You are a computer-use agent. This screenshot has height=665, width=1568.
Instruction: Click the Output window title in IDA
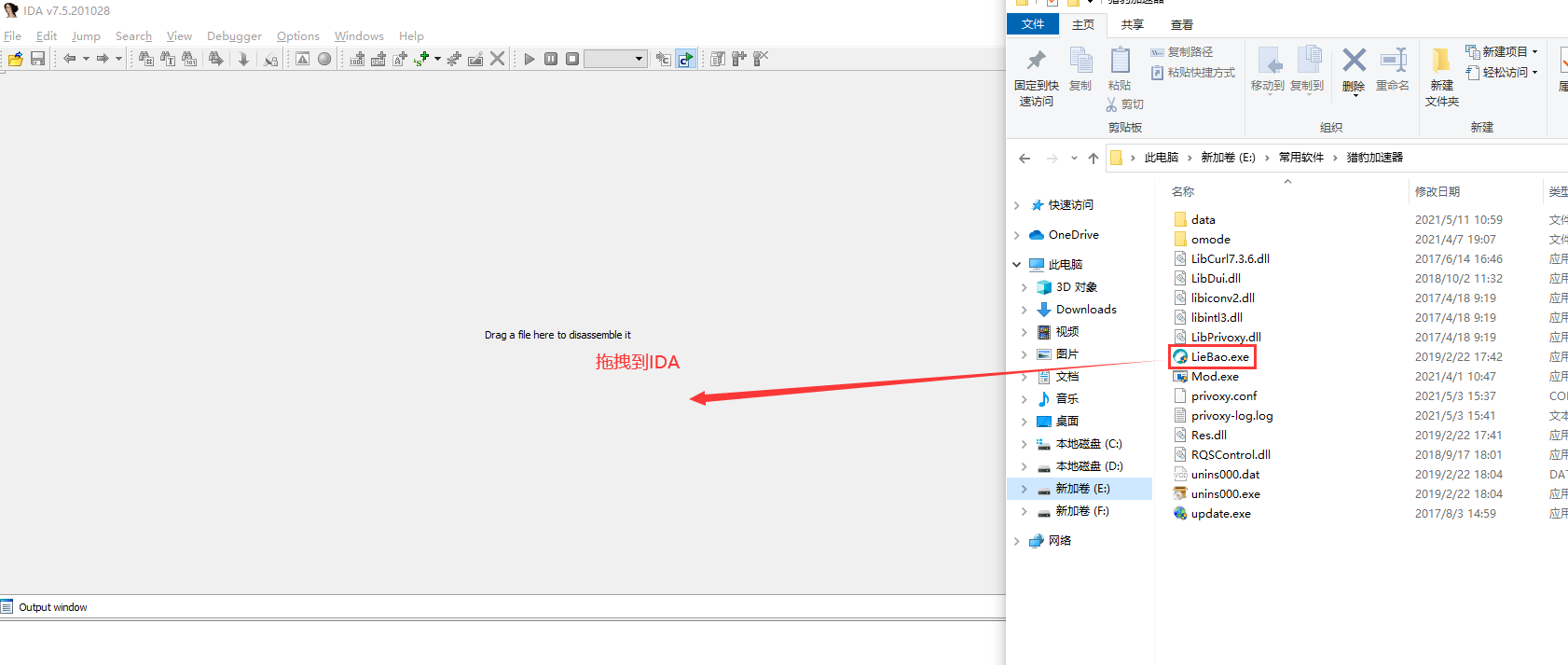(53, 607)
